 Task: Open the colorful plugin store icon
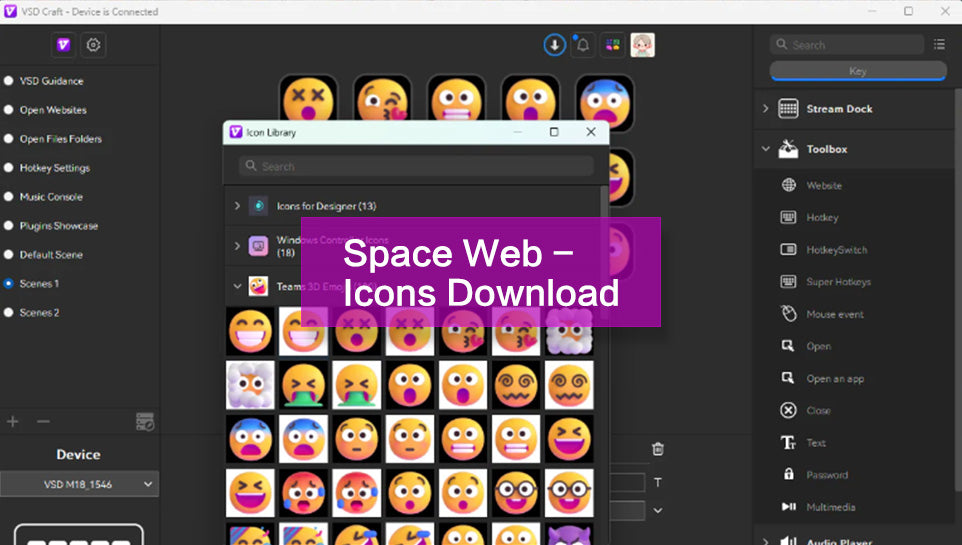[x=612, y=45]
